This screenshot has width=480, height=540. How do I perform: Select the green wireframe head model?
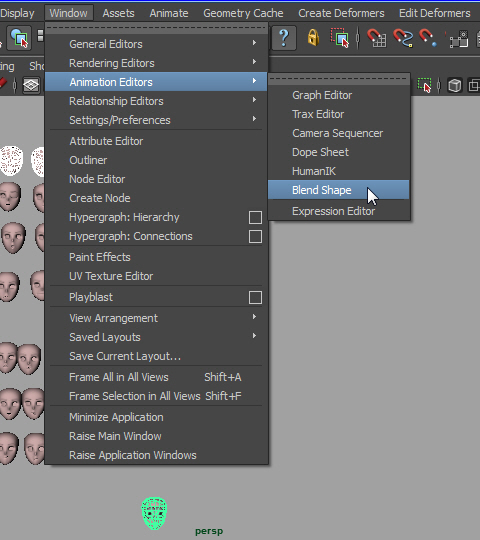click(x=154, y=513)
